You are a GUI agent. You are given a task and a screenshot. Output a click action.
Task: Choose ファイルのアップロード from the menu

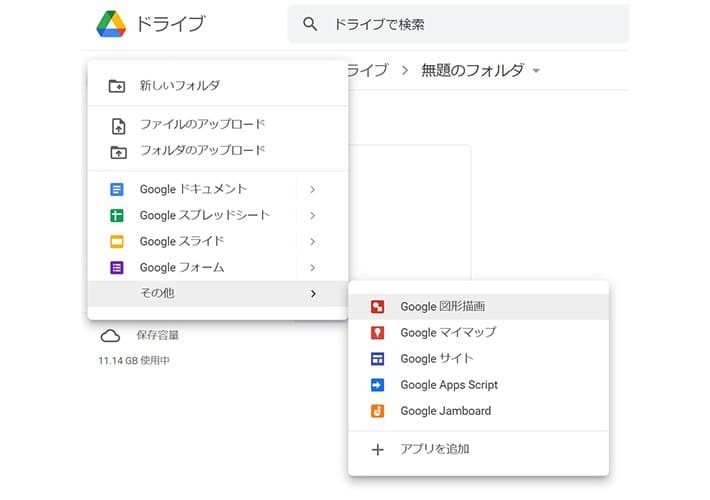click(218, 125)
